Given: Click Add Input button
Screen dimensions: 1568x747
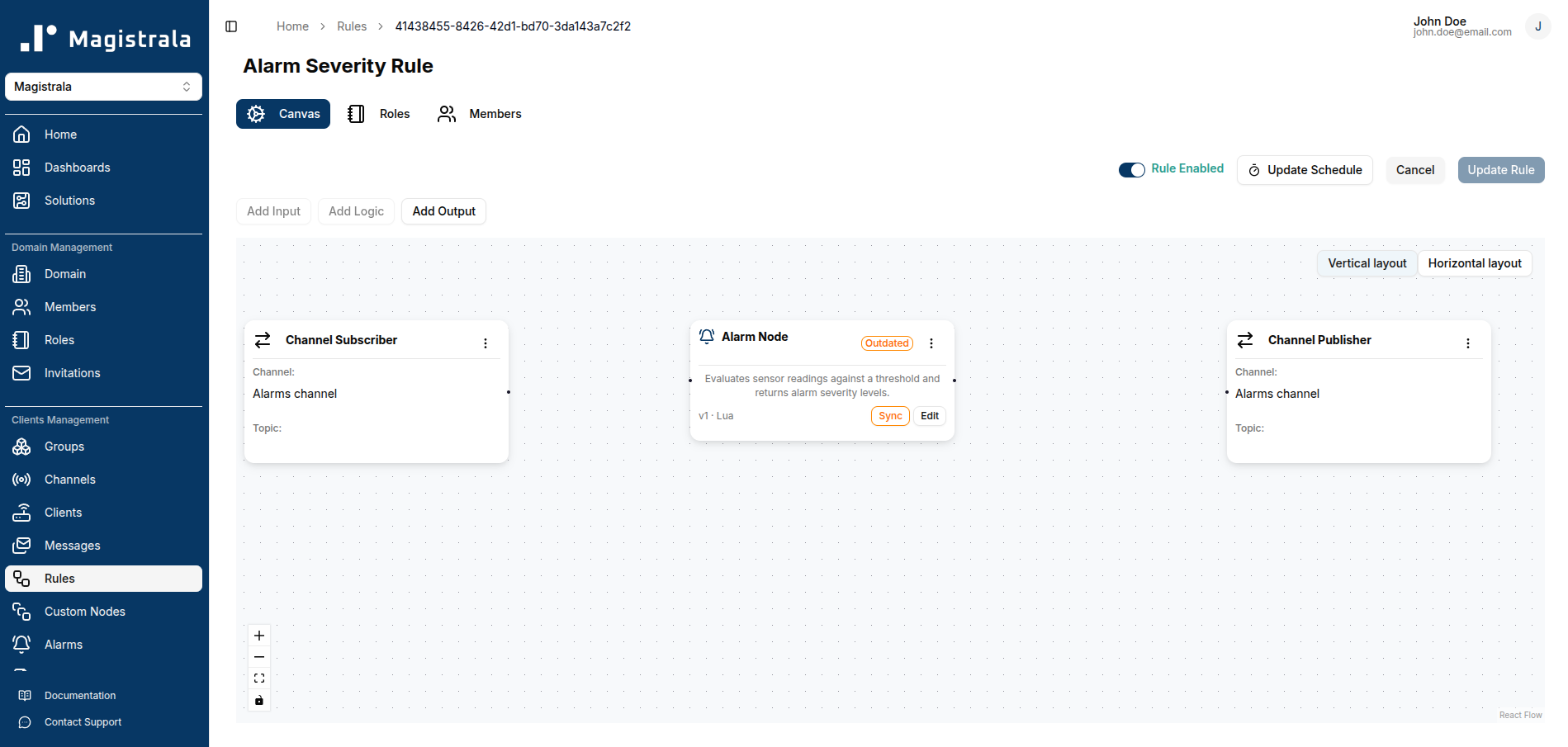Looking at the screenshot, I should point(273,211).
